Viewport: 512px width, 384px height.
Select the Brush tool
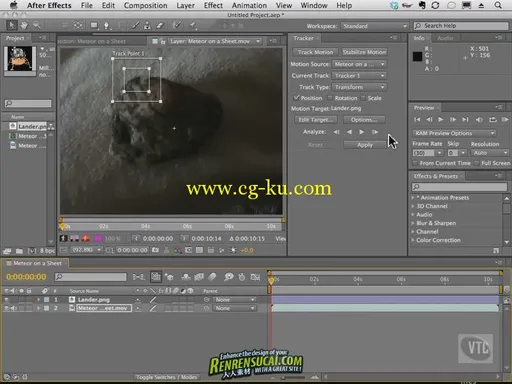point(135,25)
